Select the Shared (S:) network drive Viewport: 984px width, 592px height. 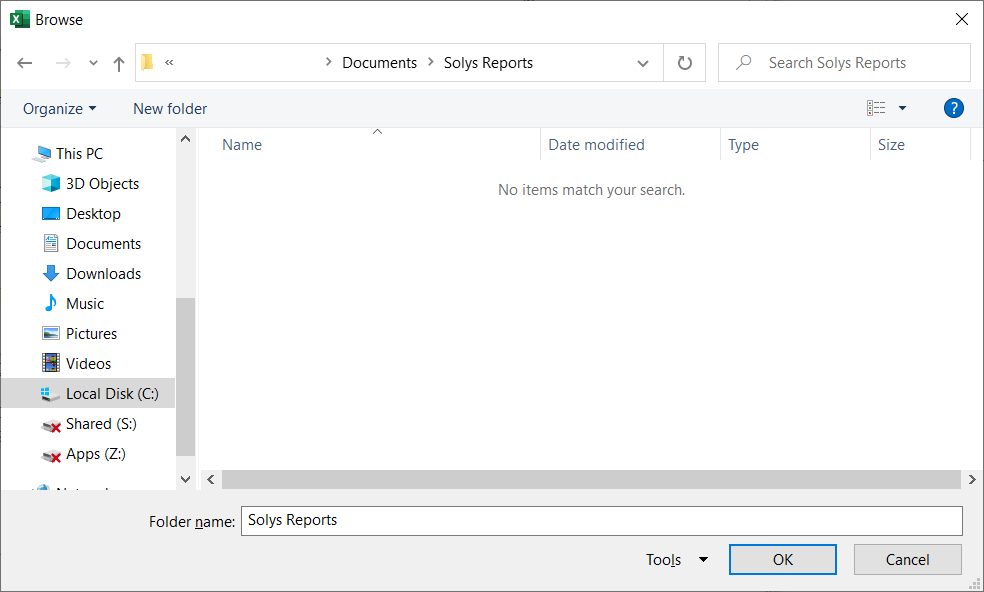click(101, 424)
